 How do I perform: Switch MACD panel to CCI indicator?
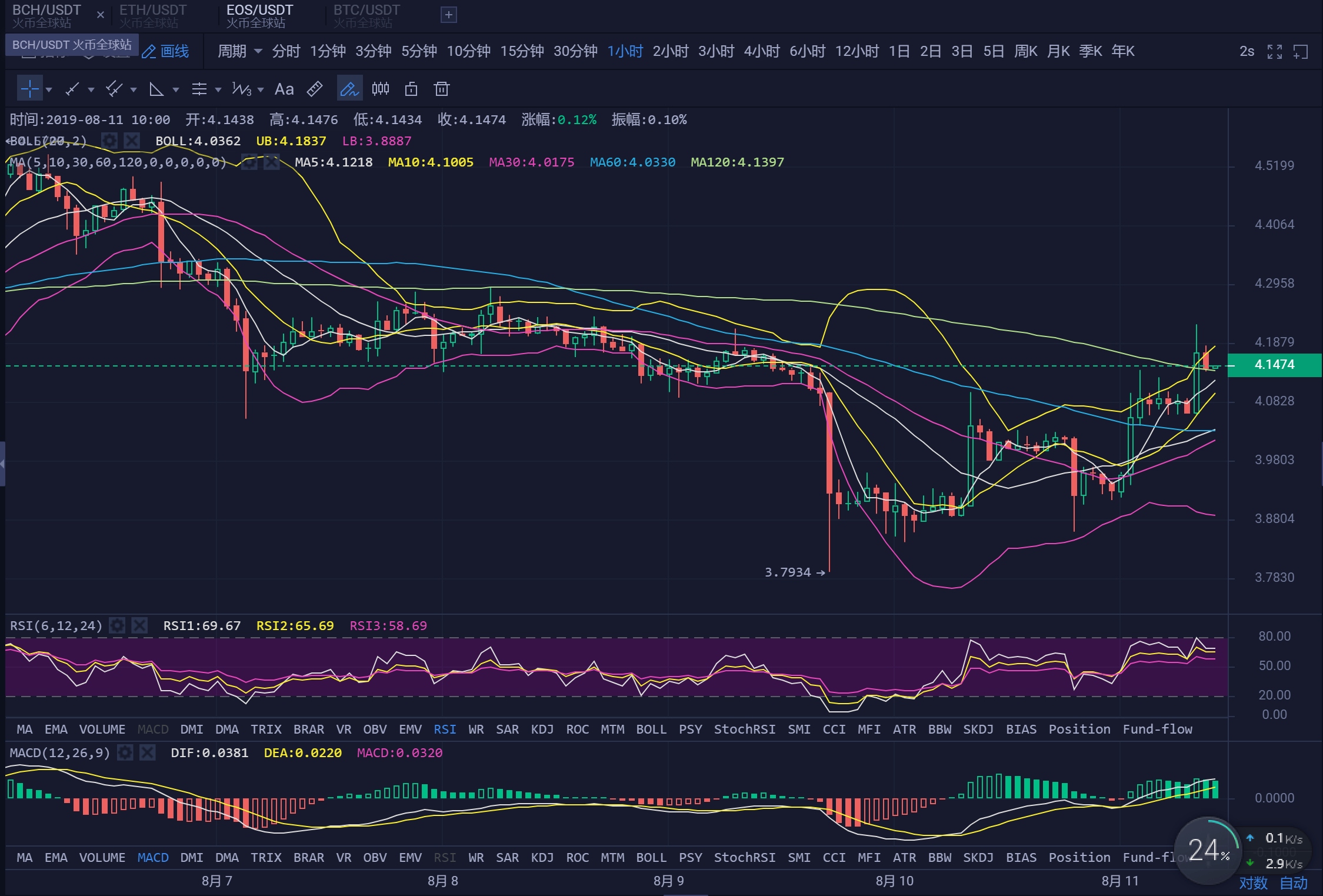coord(834,857)
